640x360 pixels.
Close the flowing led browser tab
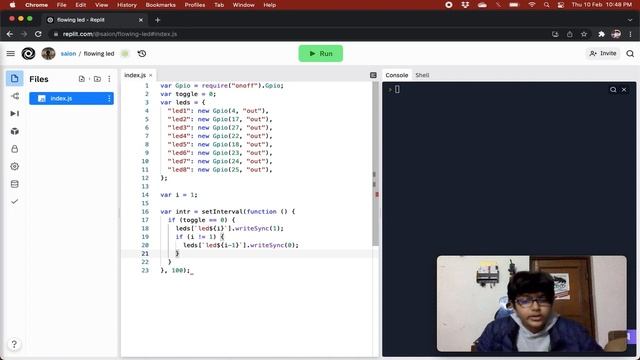click(141, 20)
